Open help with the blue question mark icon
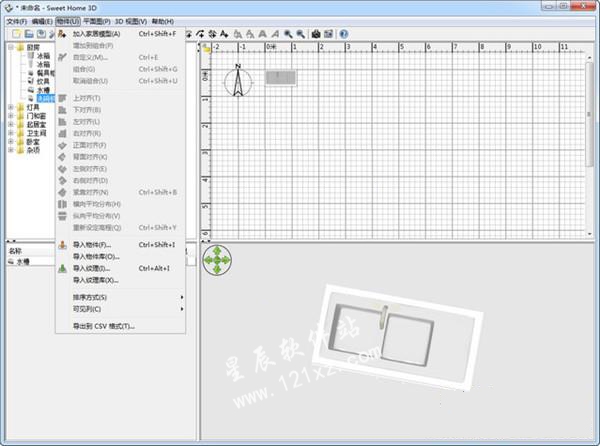 [343, 34]
